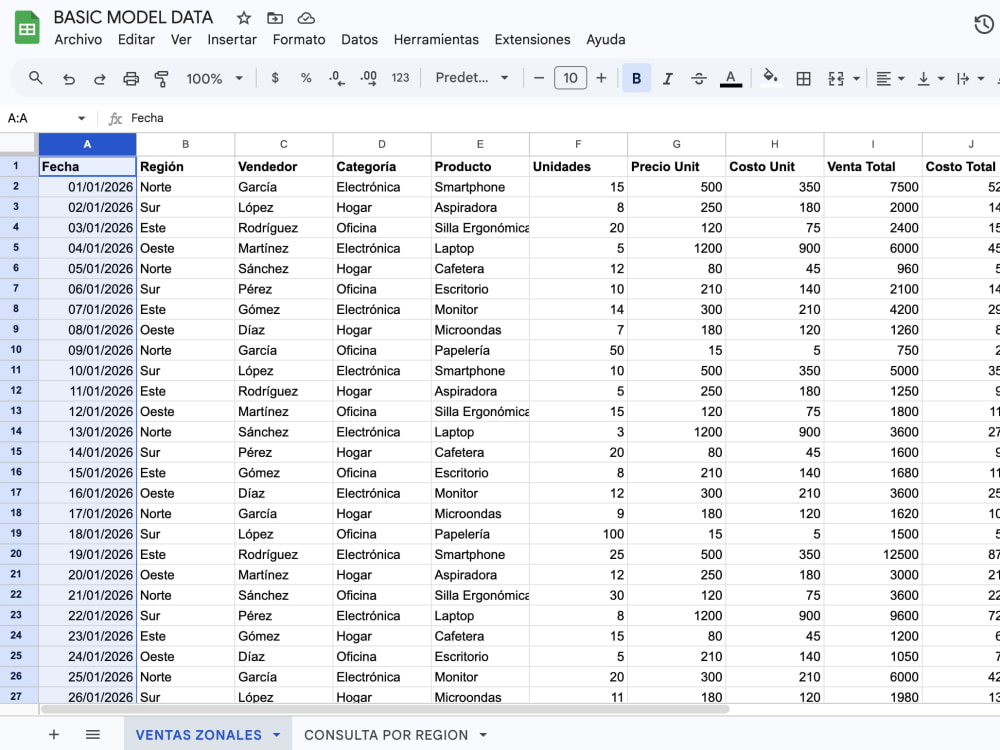The height and width of the screenshot is (750, 1000).
Task: Select the Vendedor header cell
Action: coord(284,166)
